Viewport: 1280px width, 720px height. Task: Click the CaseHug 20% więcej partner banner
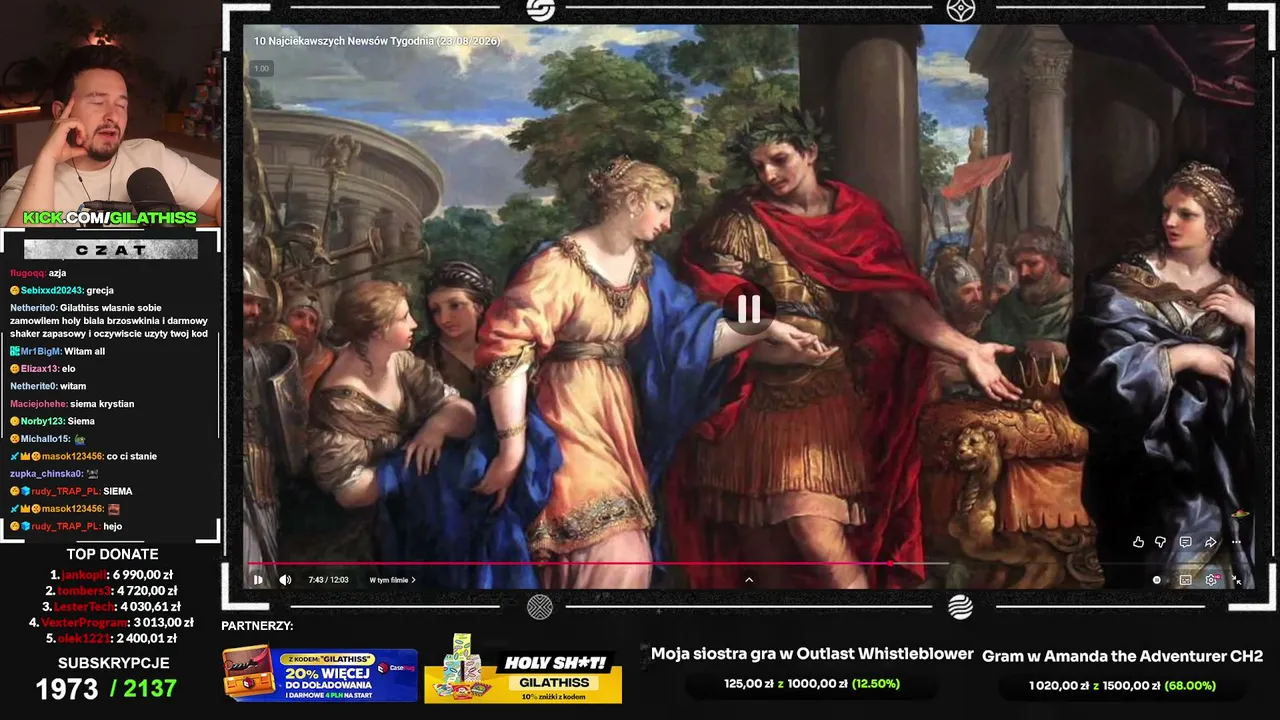coord(320,674)
